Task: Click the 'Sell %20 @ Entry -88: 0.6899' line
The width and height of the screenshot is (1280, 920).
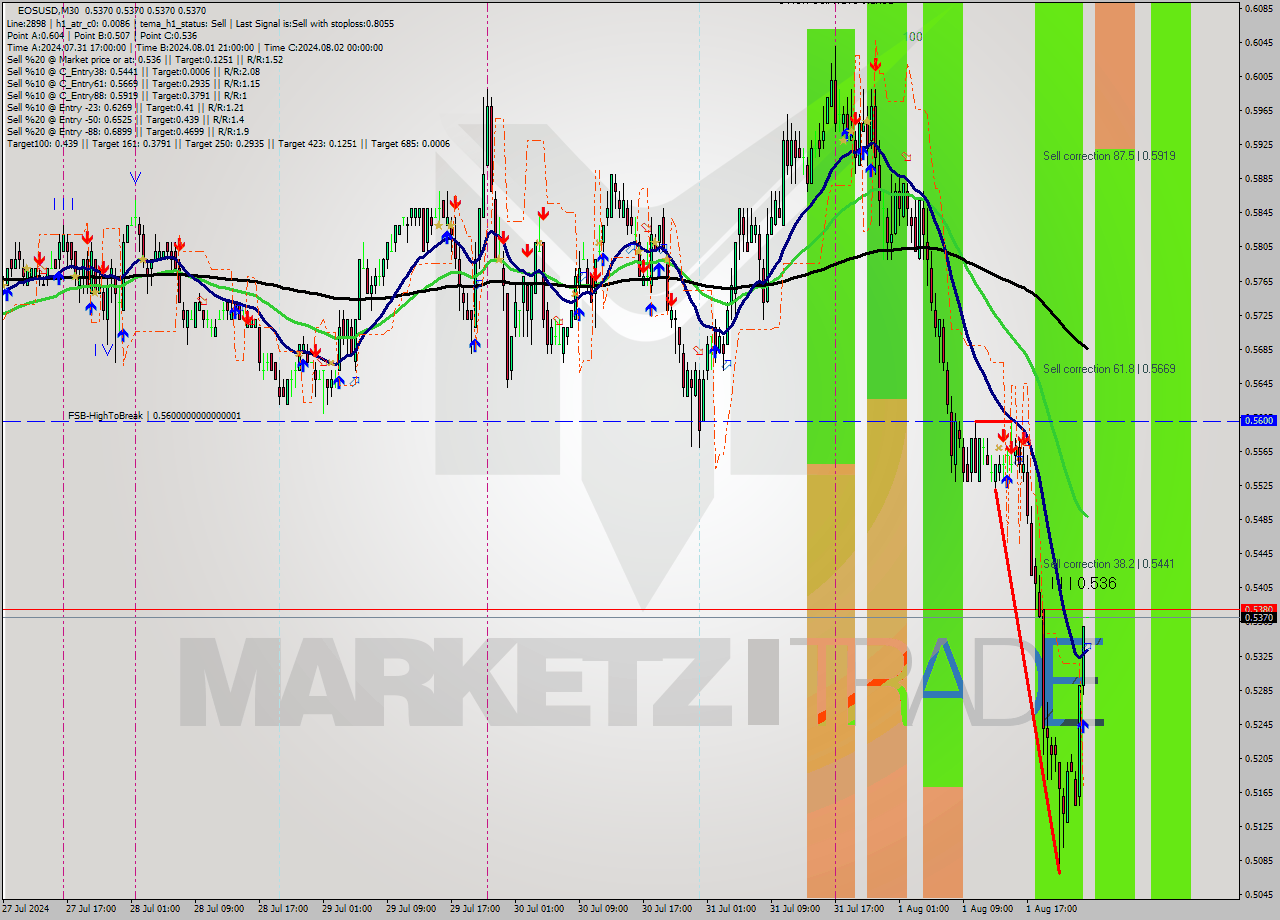Action: [128, 131]
